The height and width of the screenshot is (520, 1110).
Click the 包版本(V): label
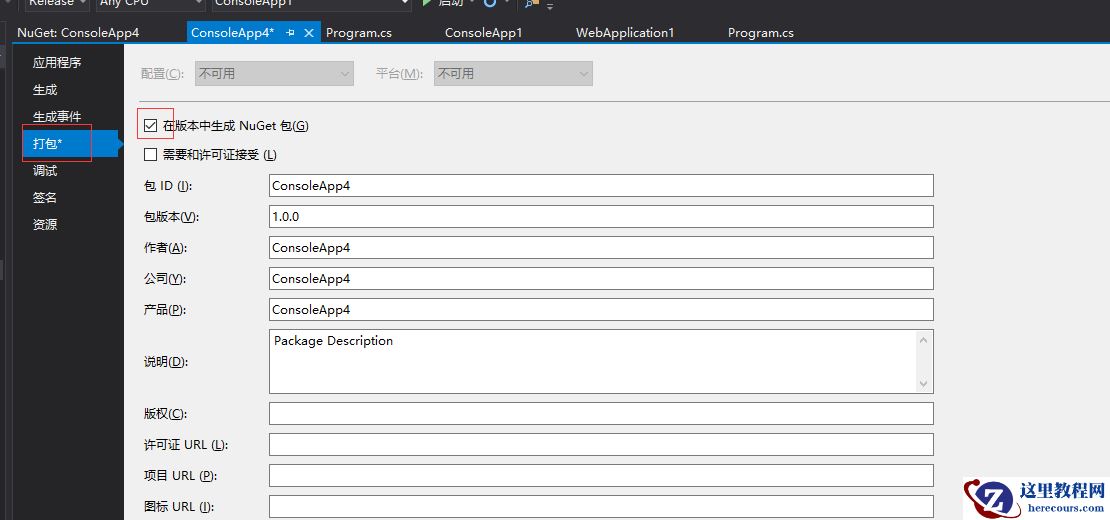[x=171, y=216]
